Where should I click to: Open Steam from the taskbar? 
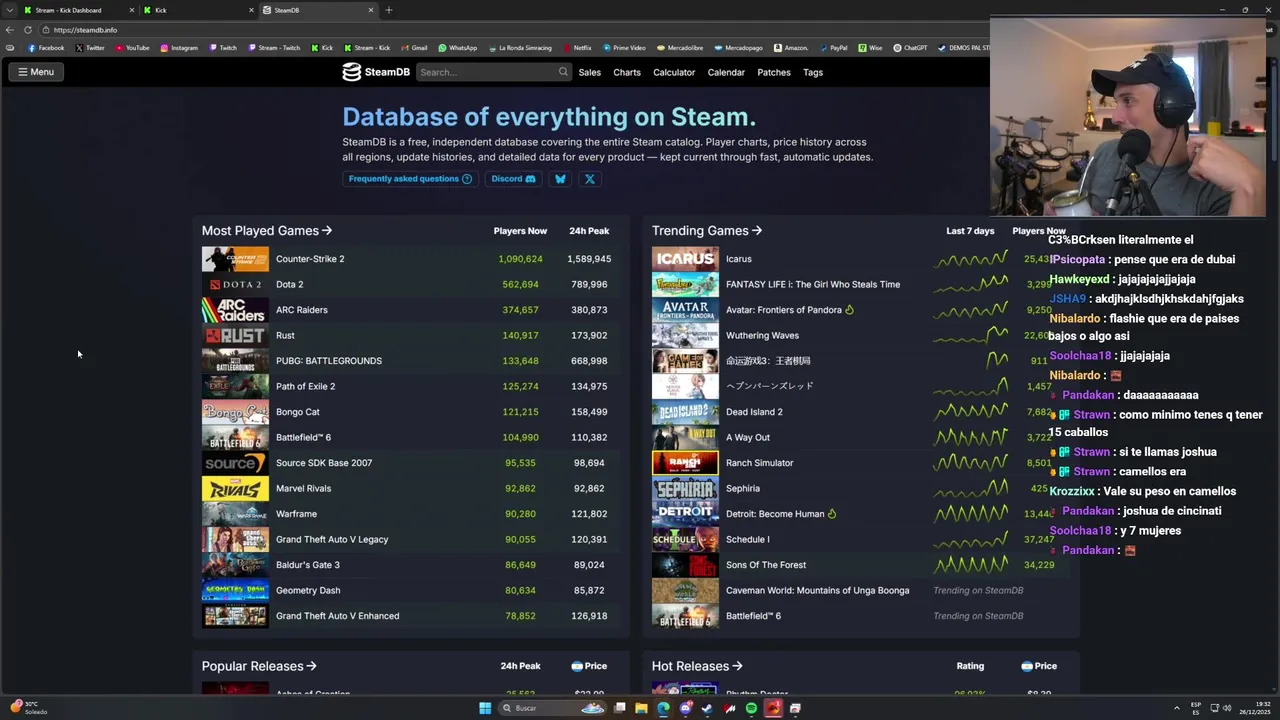pos(707,708)
